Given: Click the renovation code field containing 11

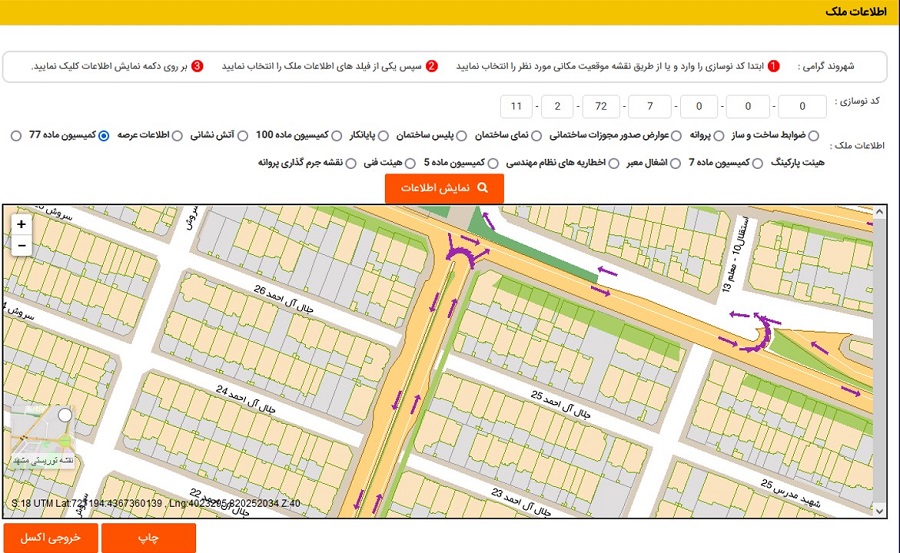Looking at the screenshot, I should [516, 106].
